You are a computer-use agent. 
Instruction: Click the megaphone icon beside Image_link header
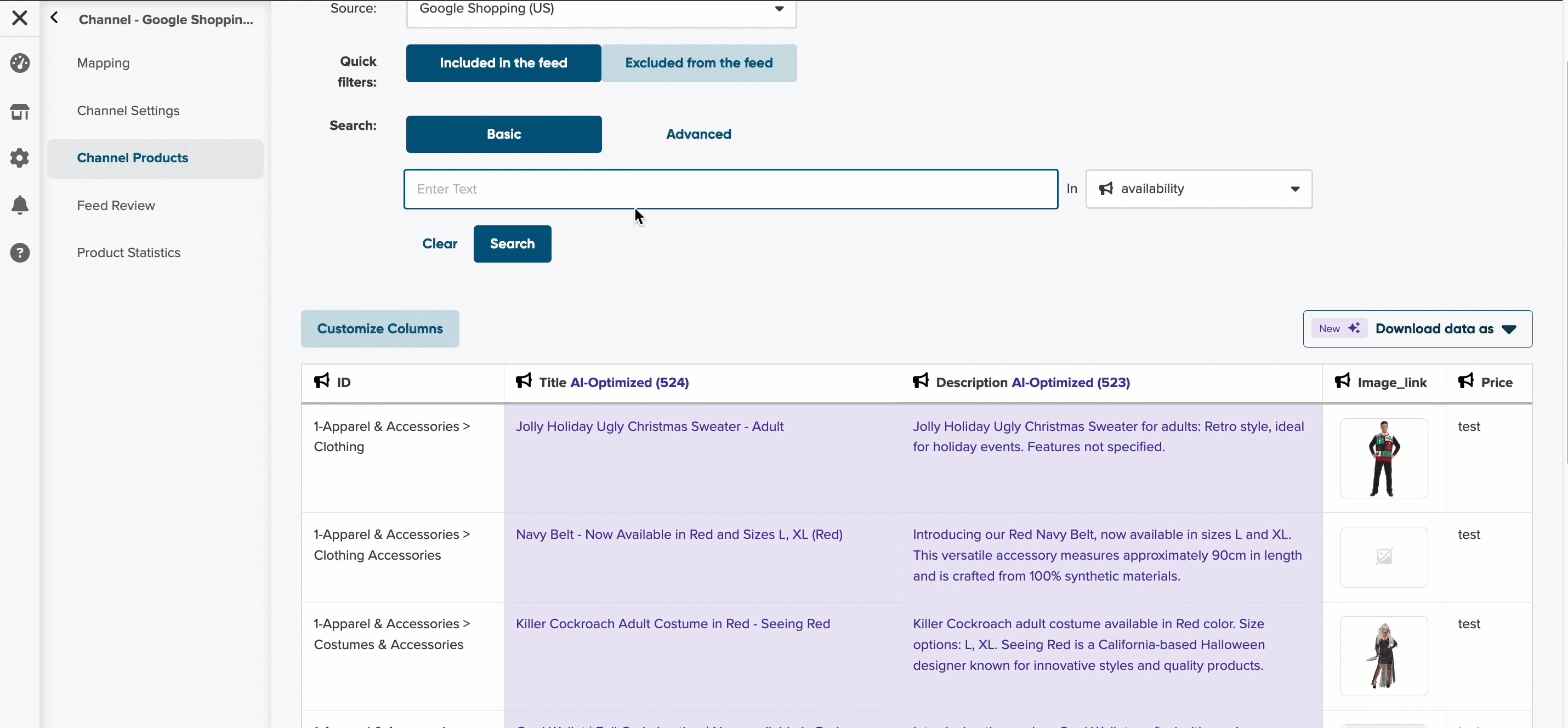[x=1342, y=381]
